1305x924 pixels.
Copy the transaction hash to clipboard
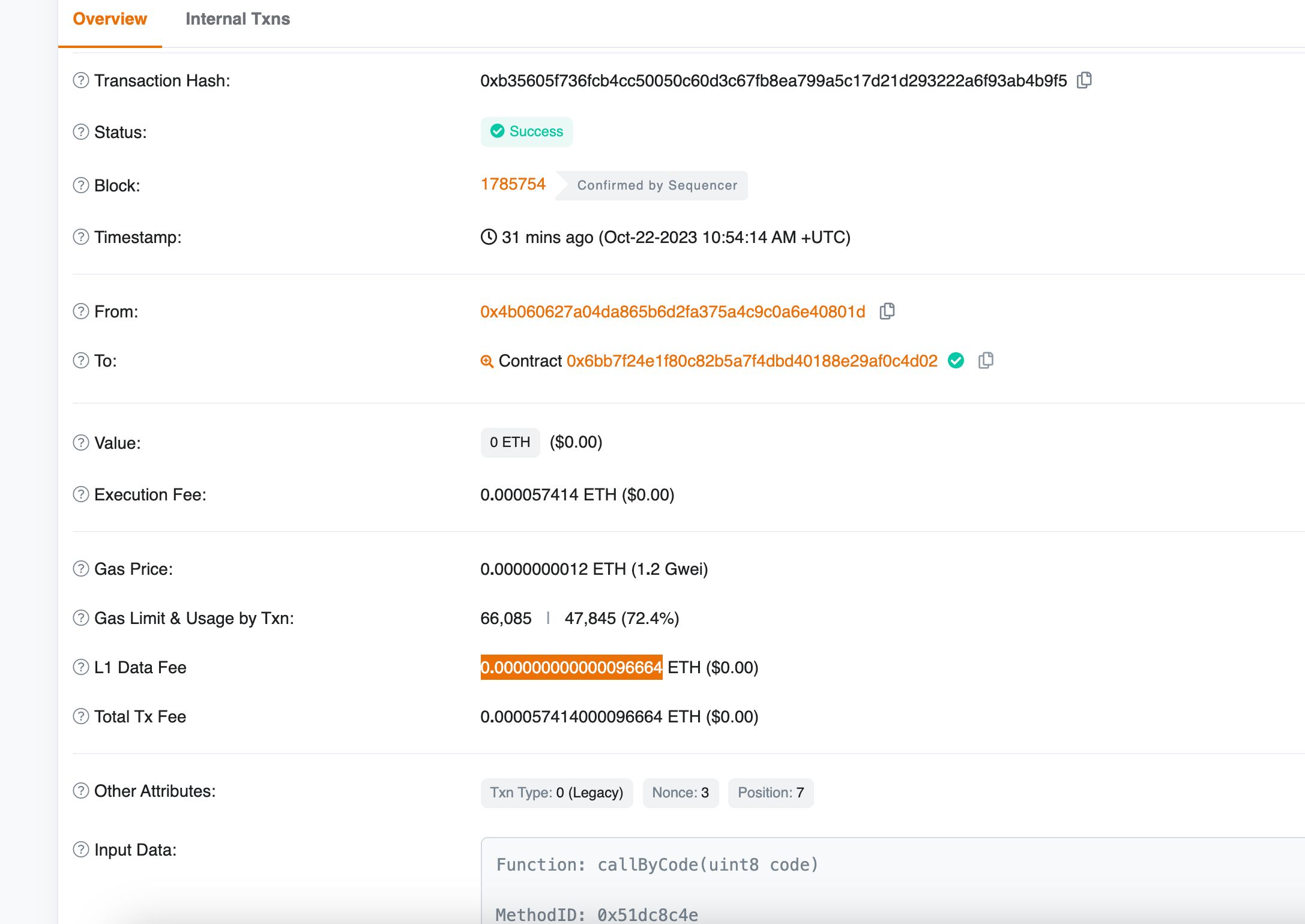1084,80
